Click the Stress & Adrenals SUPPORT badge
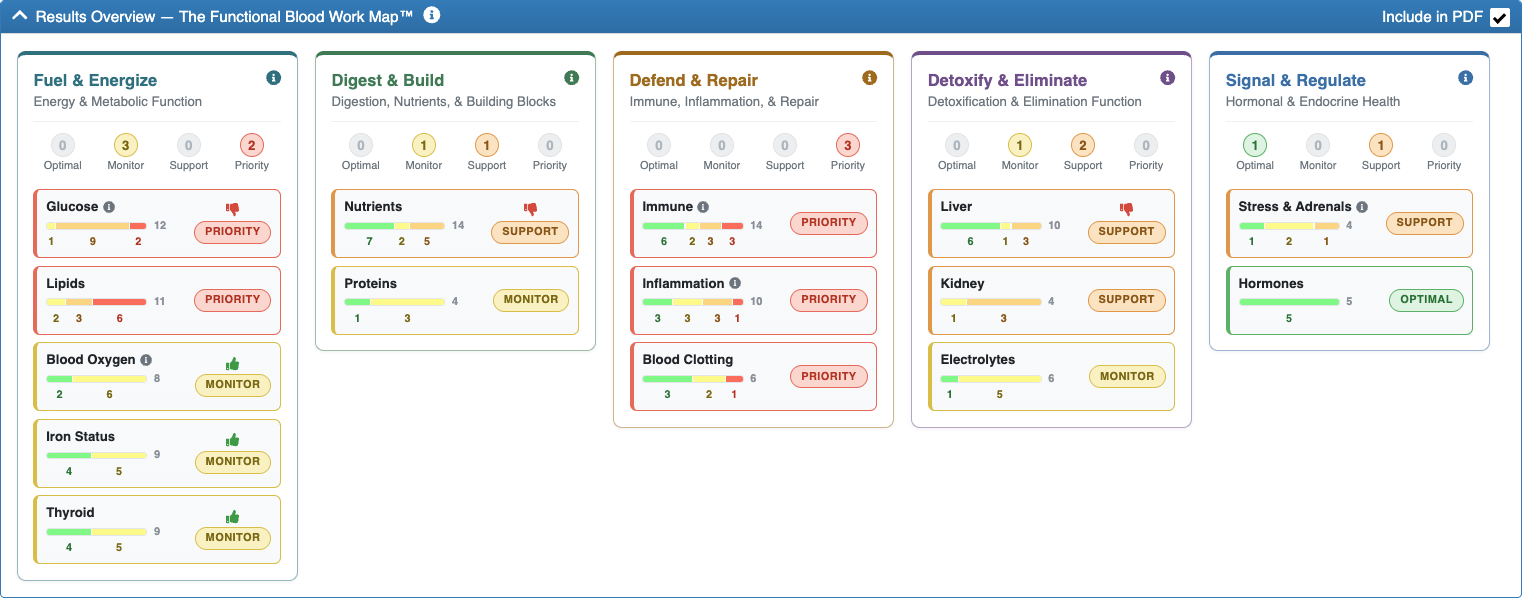 click(x=1424, y=222)
